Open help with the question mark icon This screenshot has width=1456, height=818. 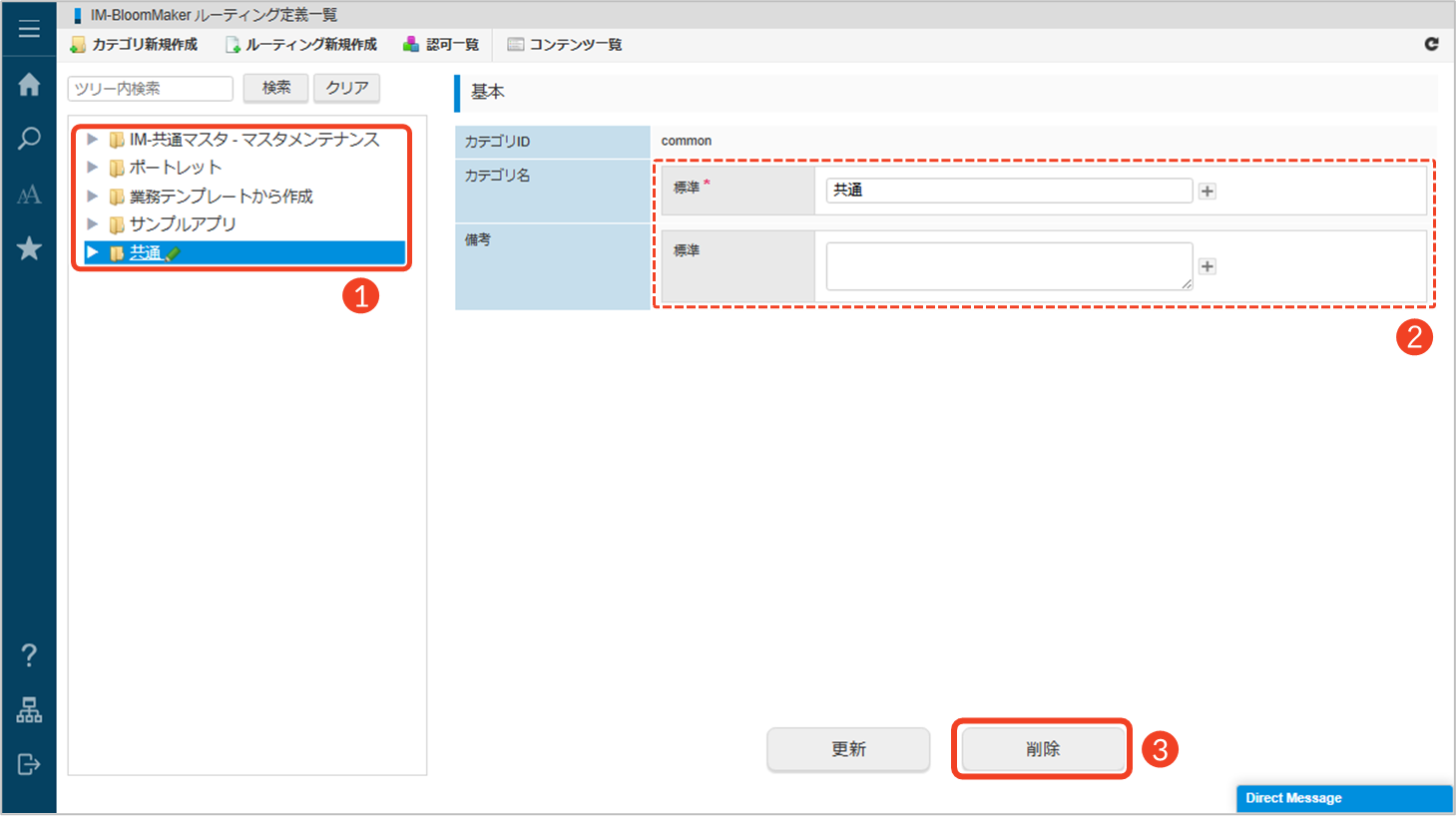coord(29,655)
